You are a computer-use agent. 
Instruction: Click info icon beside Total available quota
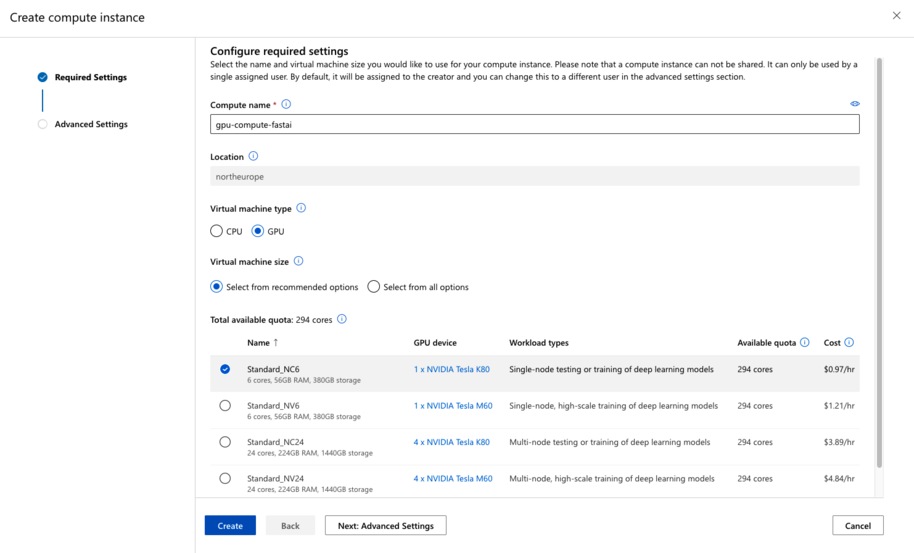(x=342, y=320)
